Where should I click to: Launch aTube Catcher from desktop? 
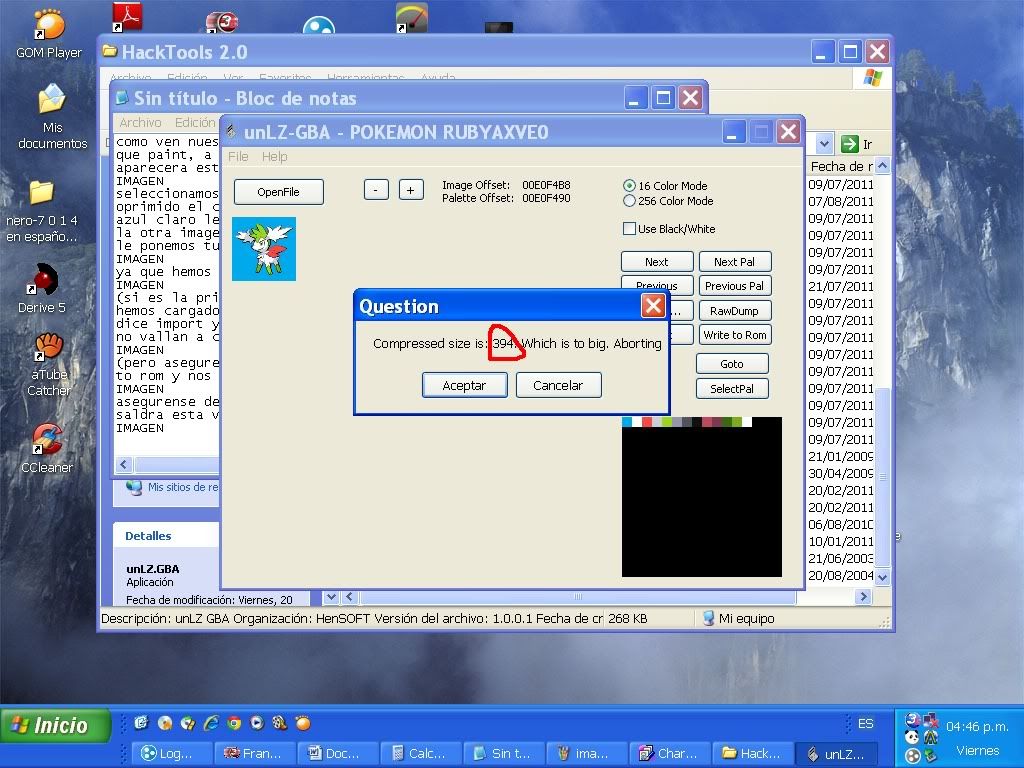click(49, 364)
